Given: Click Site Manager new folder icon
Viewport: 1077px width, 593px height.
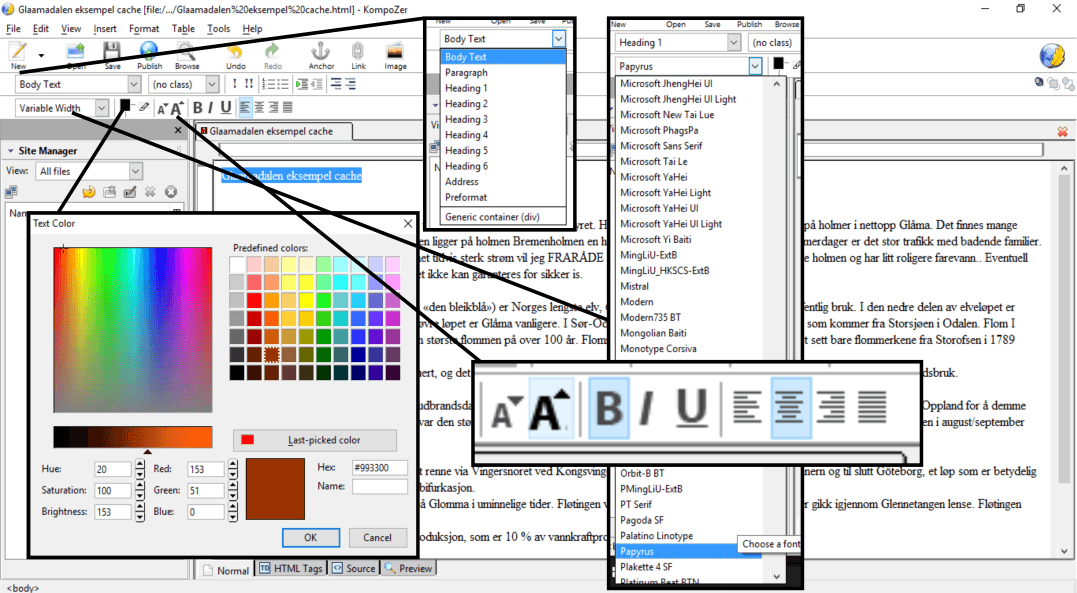Looking at the screenshot, I should pos(109,192).
